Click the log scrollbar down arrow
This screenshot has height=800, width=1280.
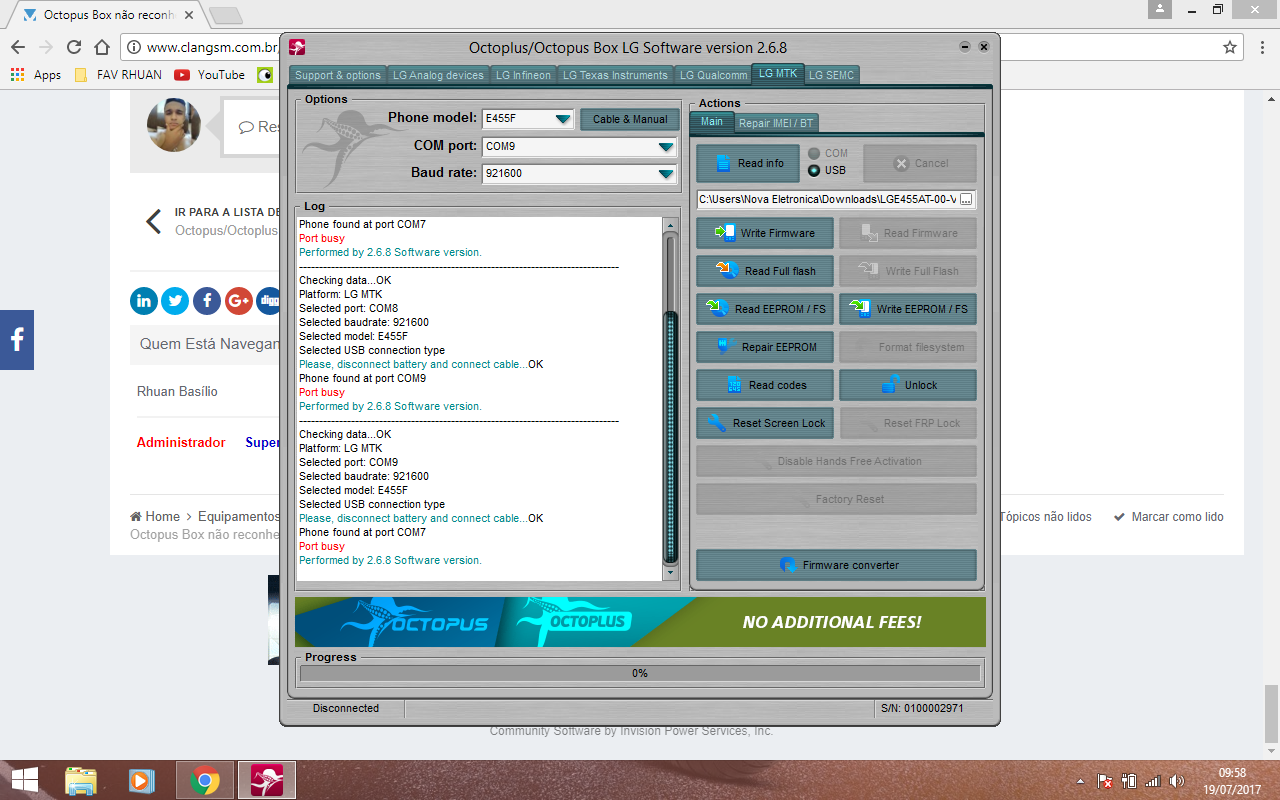(x=671, y=573)
